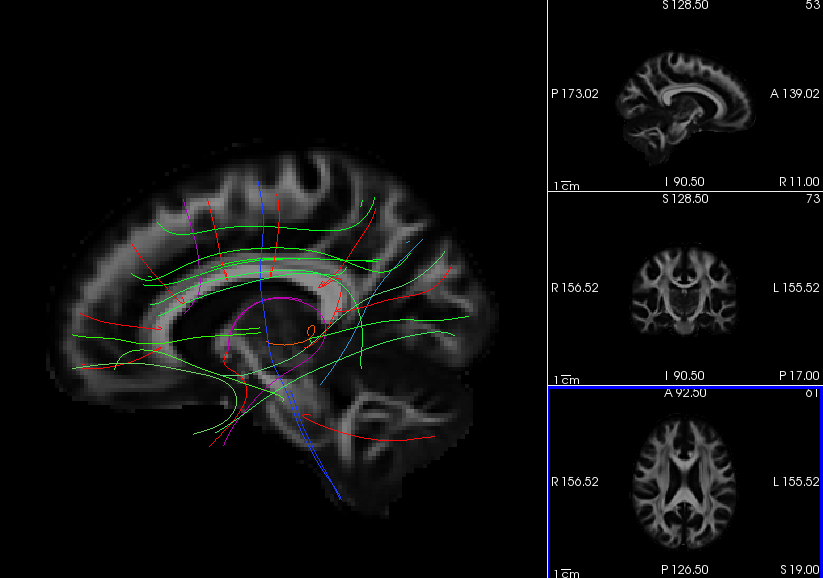This screenshot has width=823, height=578.
Task: Click the 1 cm scale bar in coronal panel
Action: pos(566,379)
